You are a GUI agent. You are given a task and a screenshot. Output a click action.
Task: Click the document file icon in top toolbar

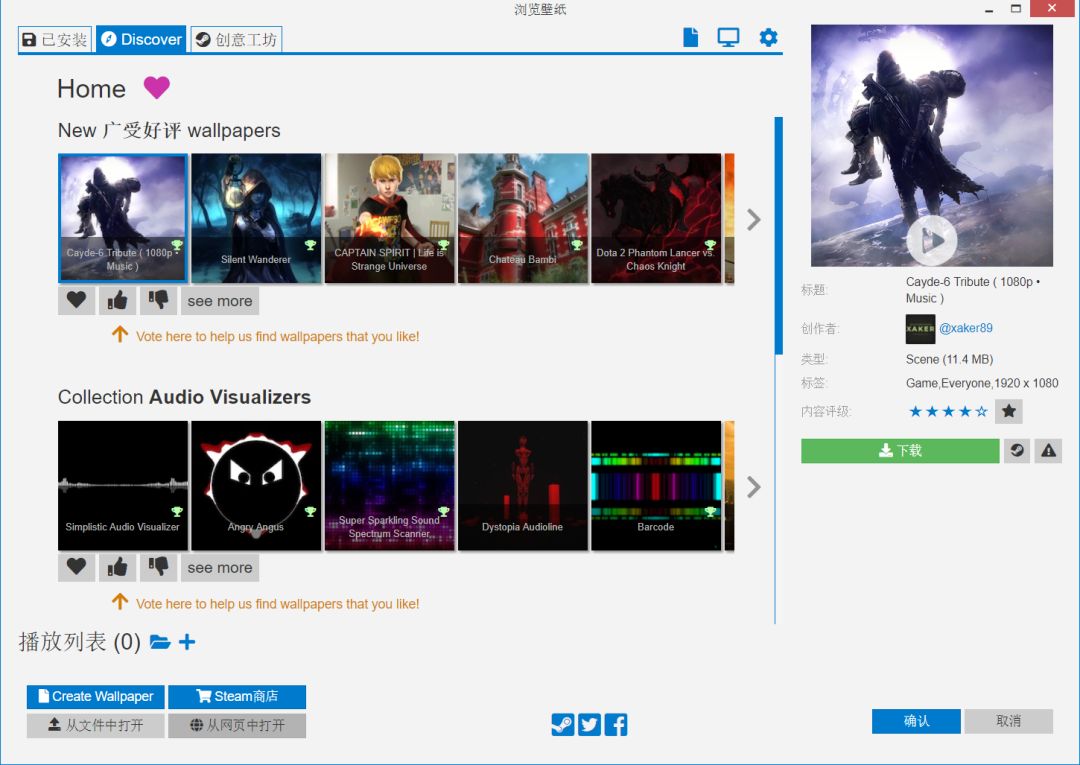pyautogui.click(x=690, y=38)
